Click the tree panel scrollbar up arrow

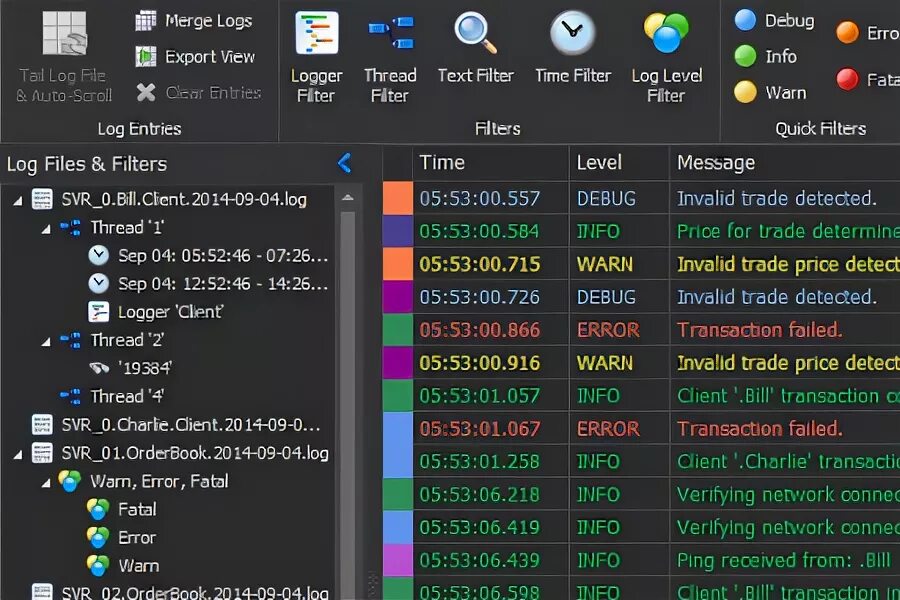click(x=347, y=198)
